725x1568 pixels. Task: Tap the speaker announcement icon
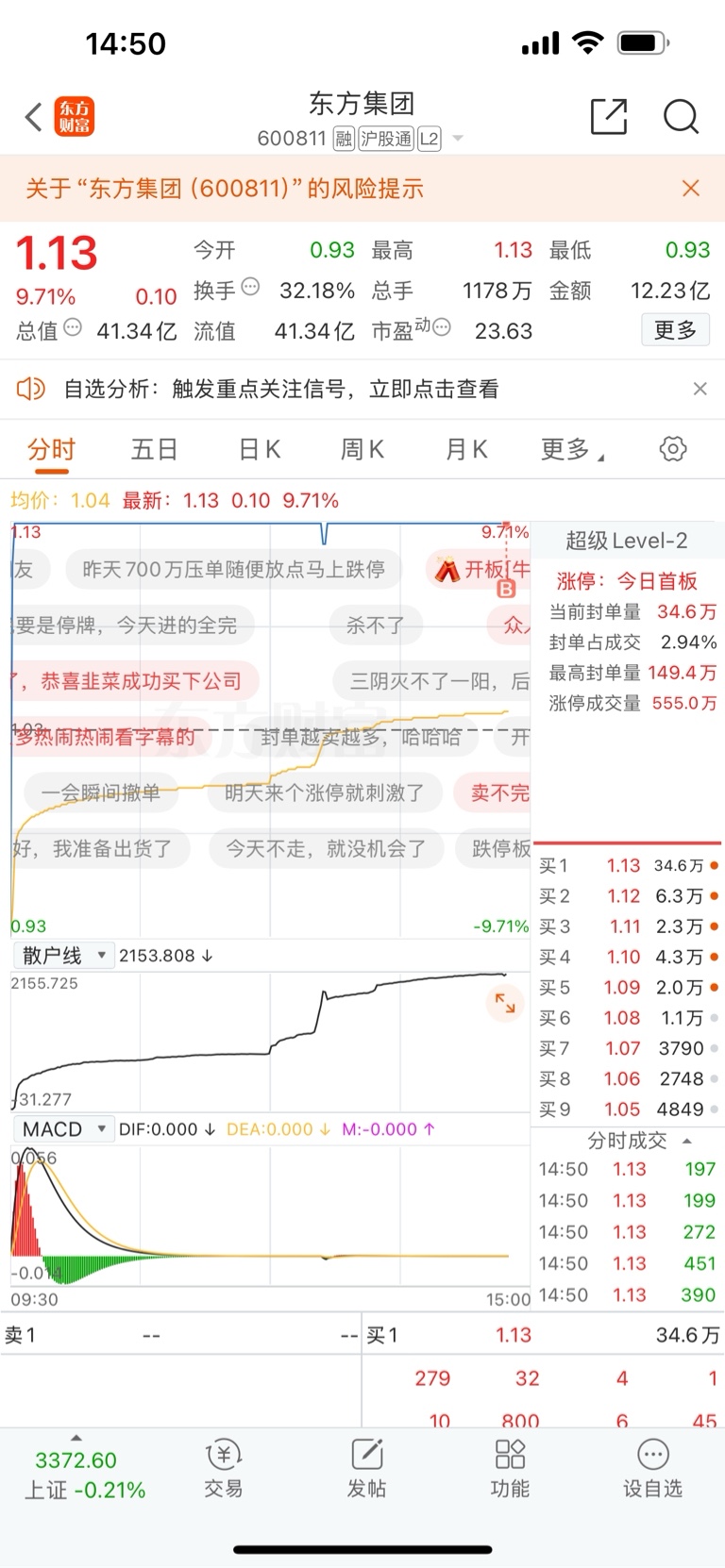pyautogui.click(x=31, y=388)
